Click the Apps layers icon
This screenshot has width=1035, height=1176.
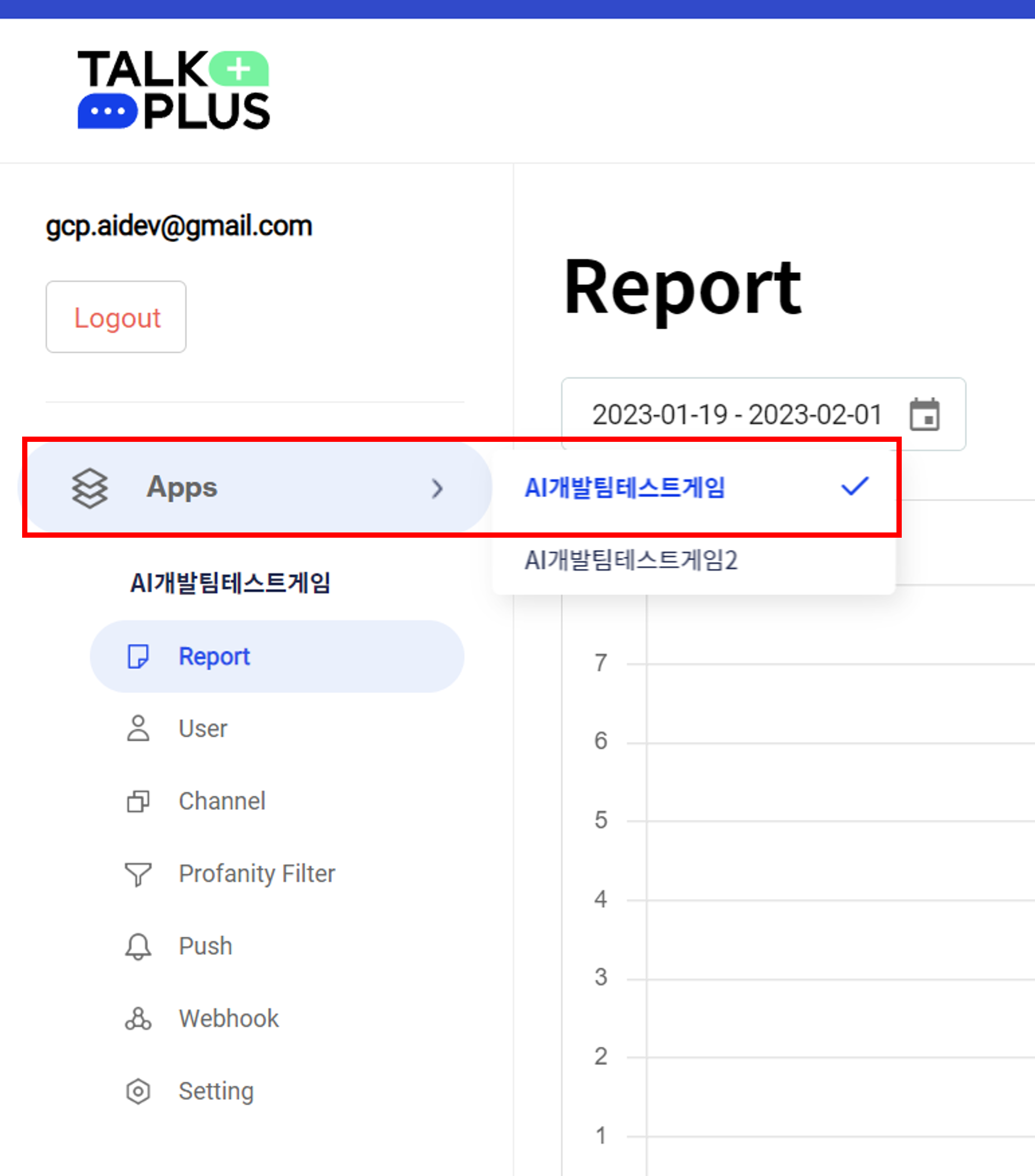(90, 488)
